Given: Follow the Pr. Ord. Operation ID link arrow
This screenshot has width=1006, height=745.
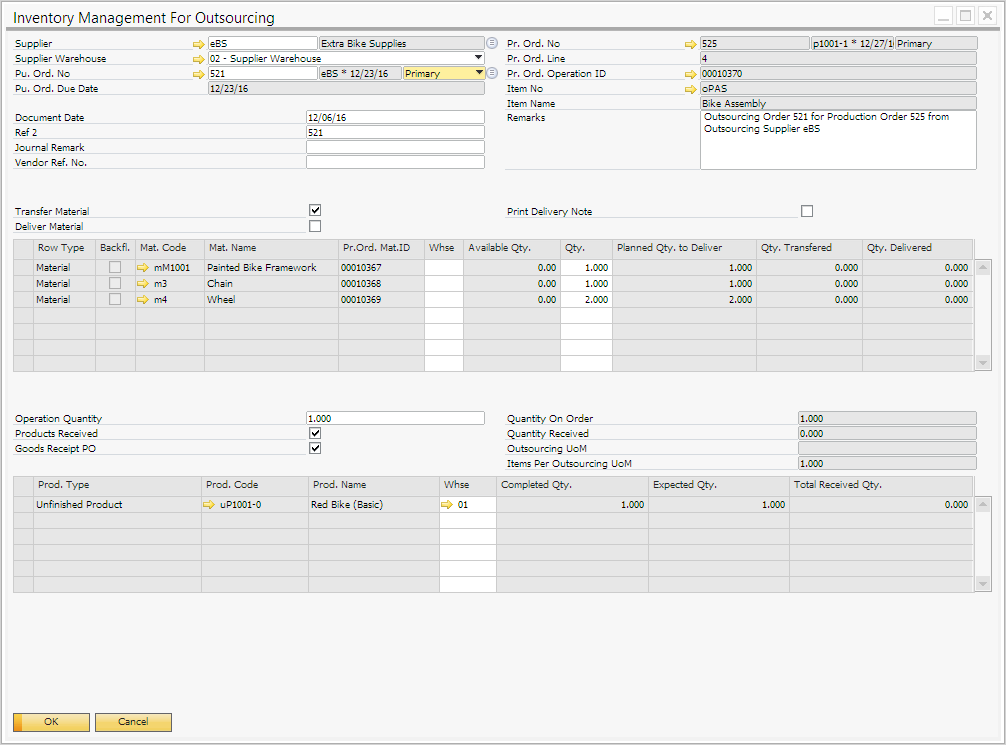Looking at the screenshot, I should click(x=690, y=74).
